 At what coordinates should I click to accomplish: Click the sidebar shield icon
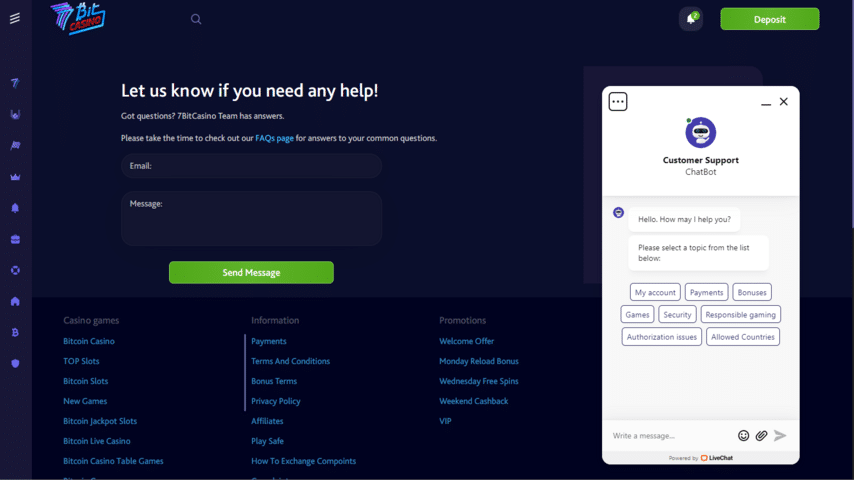click(15, 363)
